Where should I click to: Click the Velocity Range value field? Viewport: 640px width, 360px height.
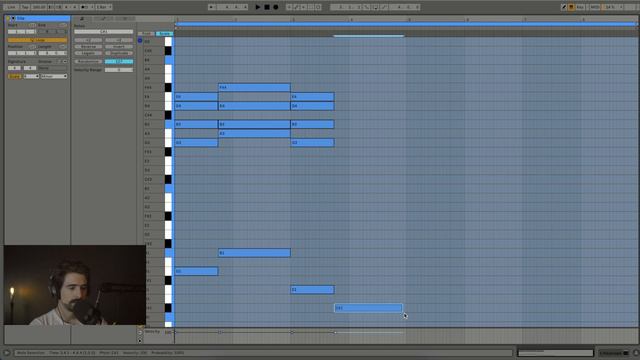pos(119,70)
